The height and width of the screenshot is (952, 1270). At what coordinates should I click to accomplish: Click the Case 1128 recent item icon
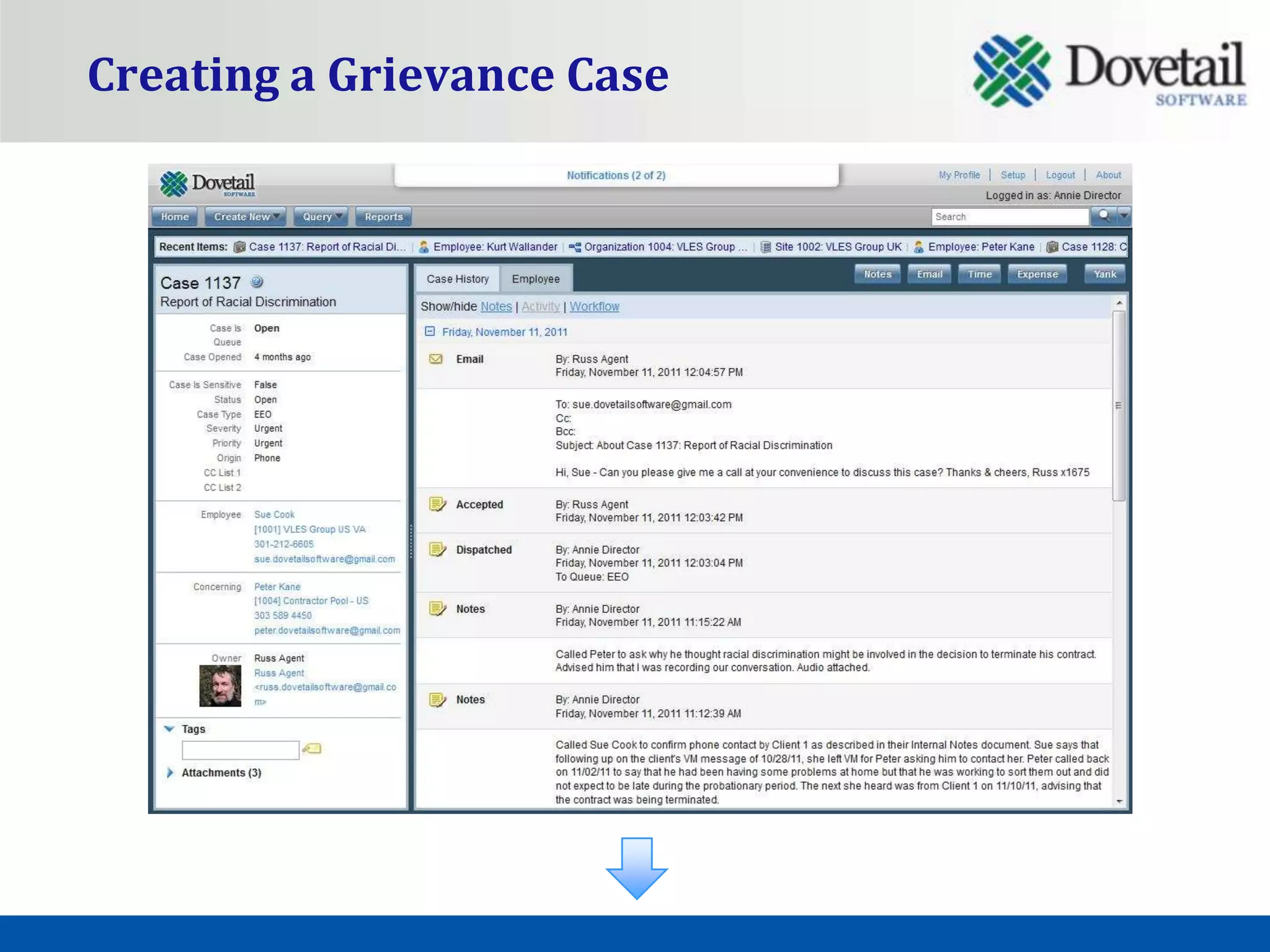point(1052,247)
